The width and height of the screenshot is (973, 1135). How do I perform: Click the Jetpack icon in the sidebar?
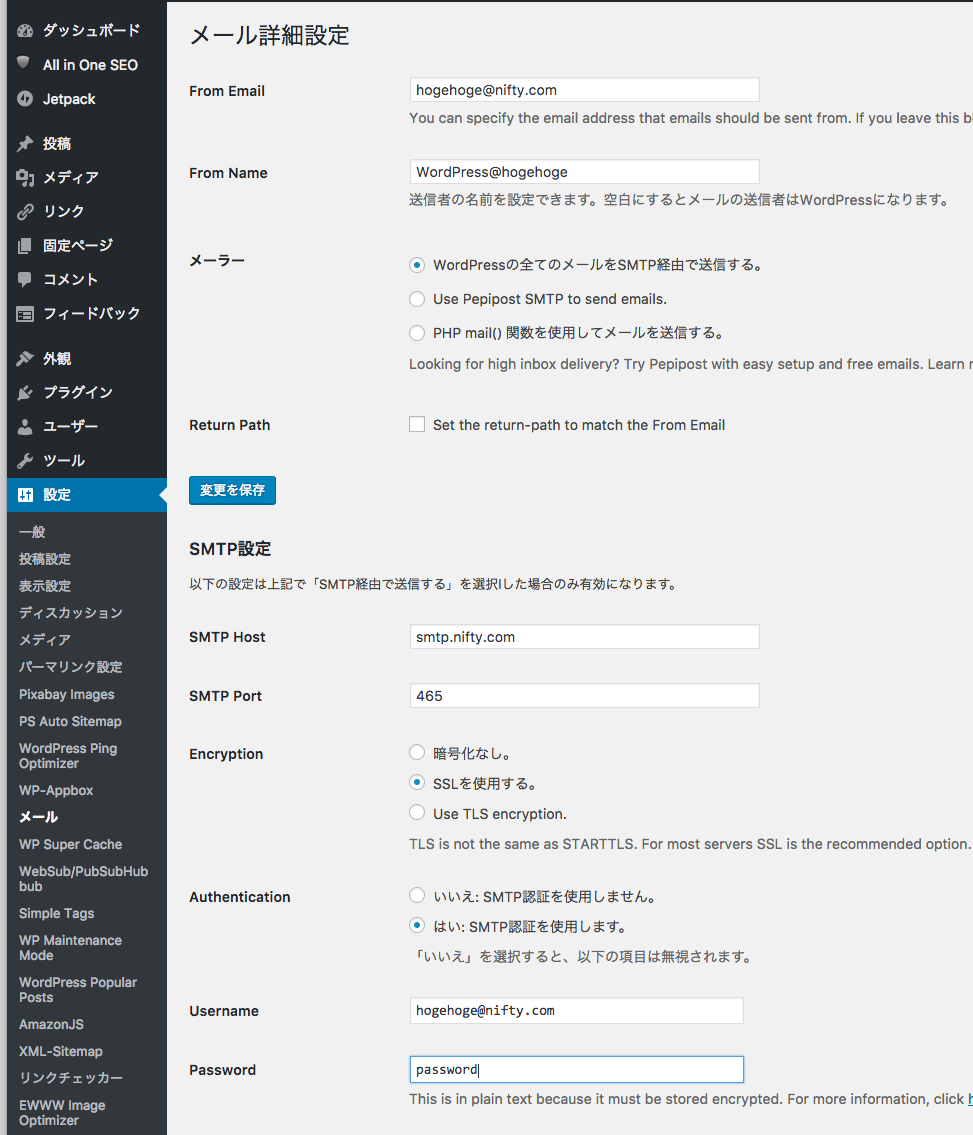click(x=25, y=98)
